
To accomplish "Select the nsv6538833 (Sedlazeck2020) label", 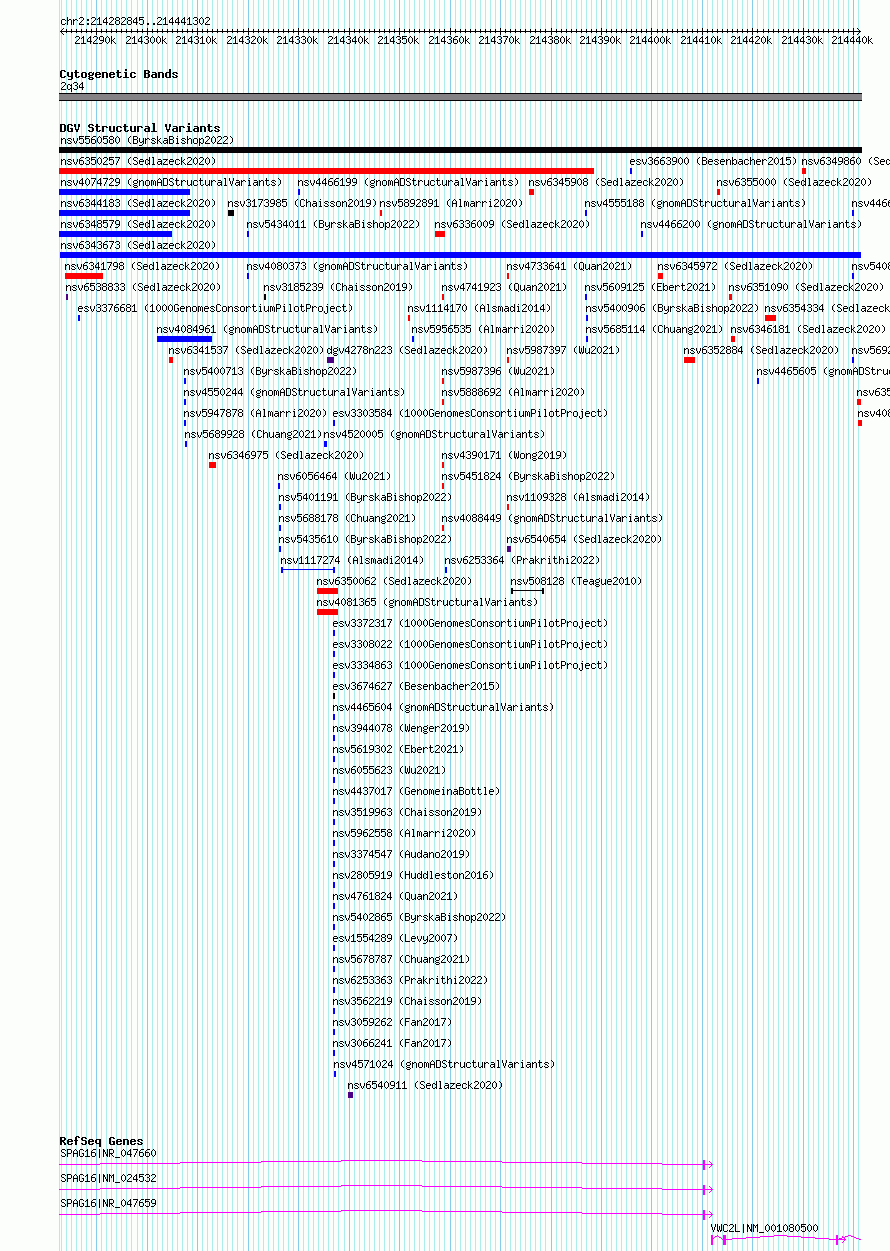I will click(143, 287).
